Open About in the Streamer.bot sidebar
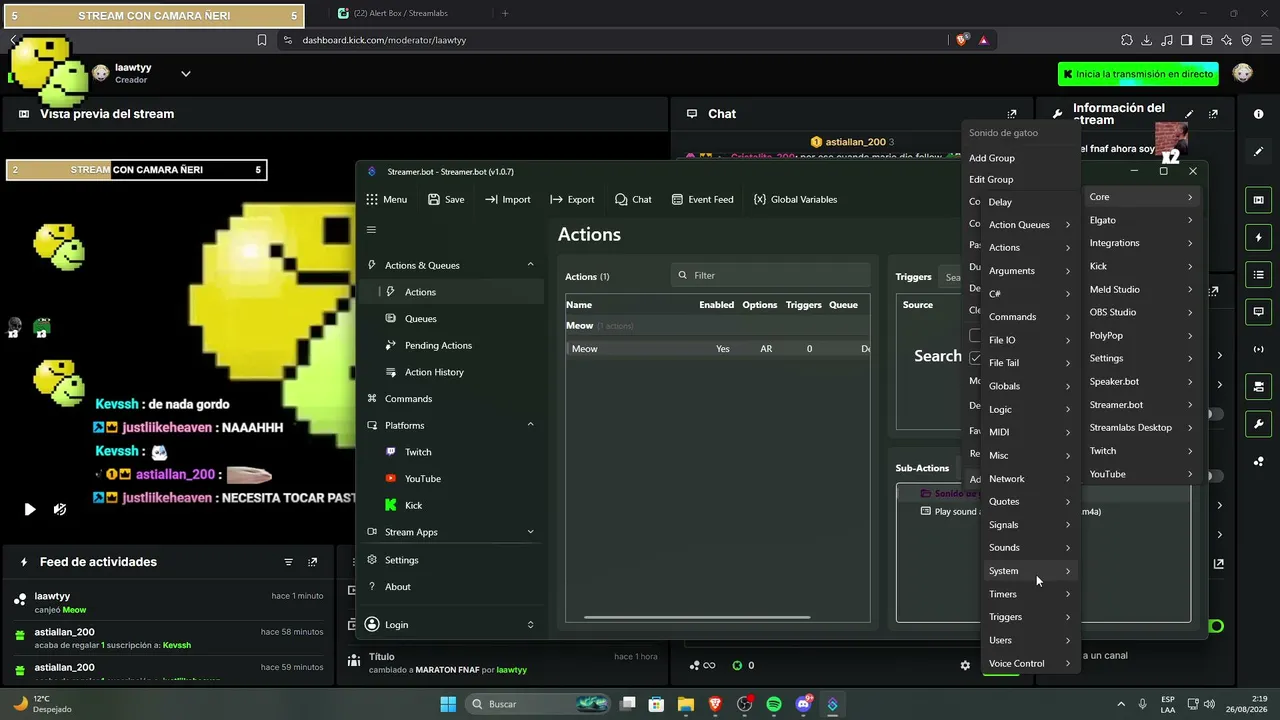Image resolution: width=1280 pixels, height=720 pixels. point(451,587)
